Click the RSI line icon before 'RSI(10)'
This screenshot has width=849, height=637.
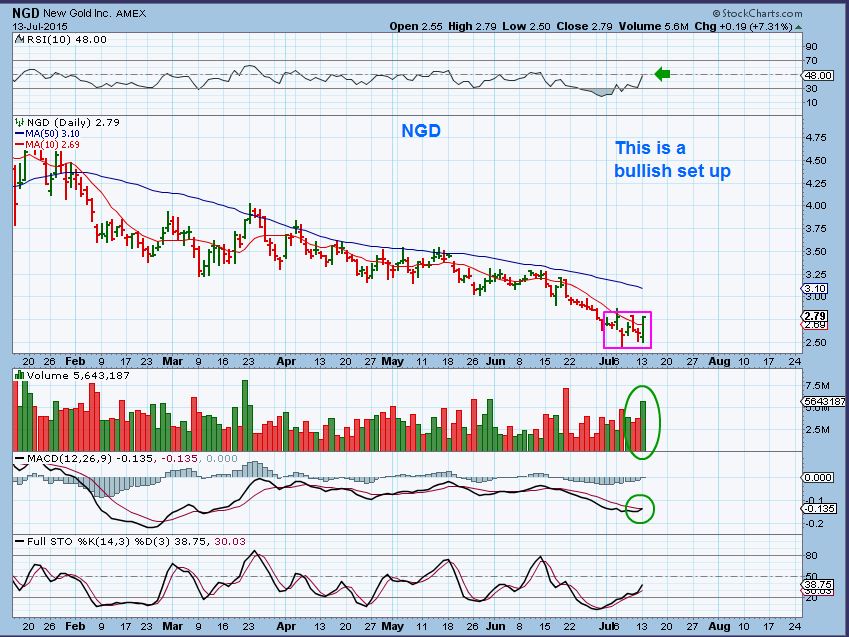tap(19, 39)
